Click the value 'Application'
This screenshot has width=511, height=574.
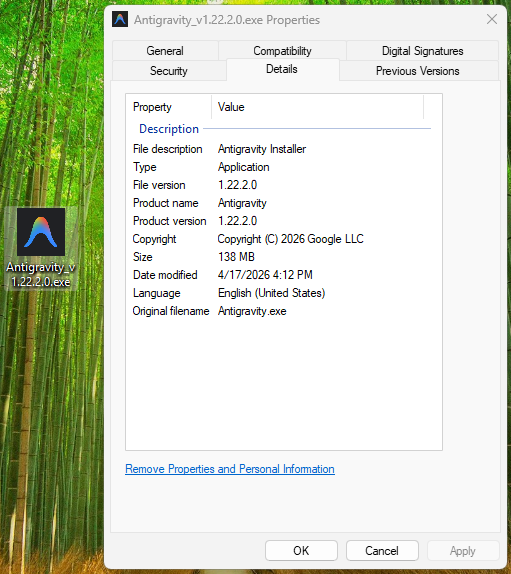(x=243, y=167)
